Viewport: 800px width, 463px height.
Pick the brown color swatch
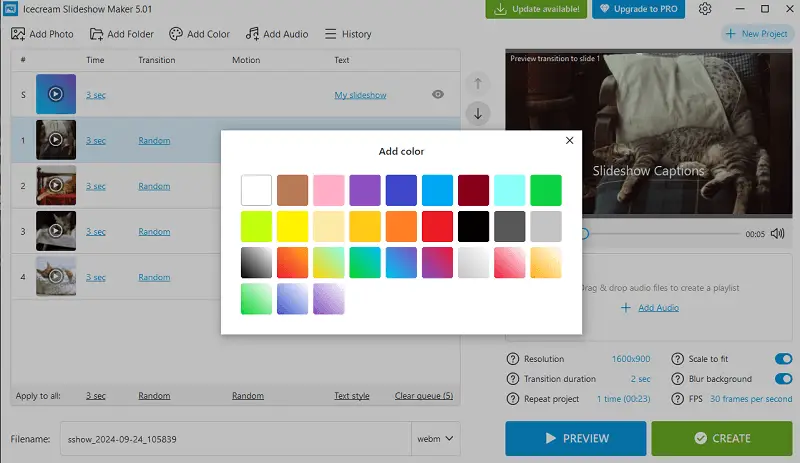tap(292, 190)
